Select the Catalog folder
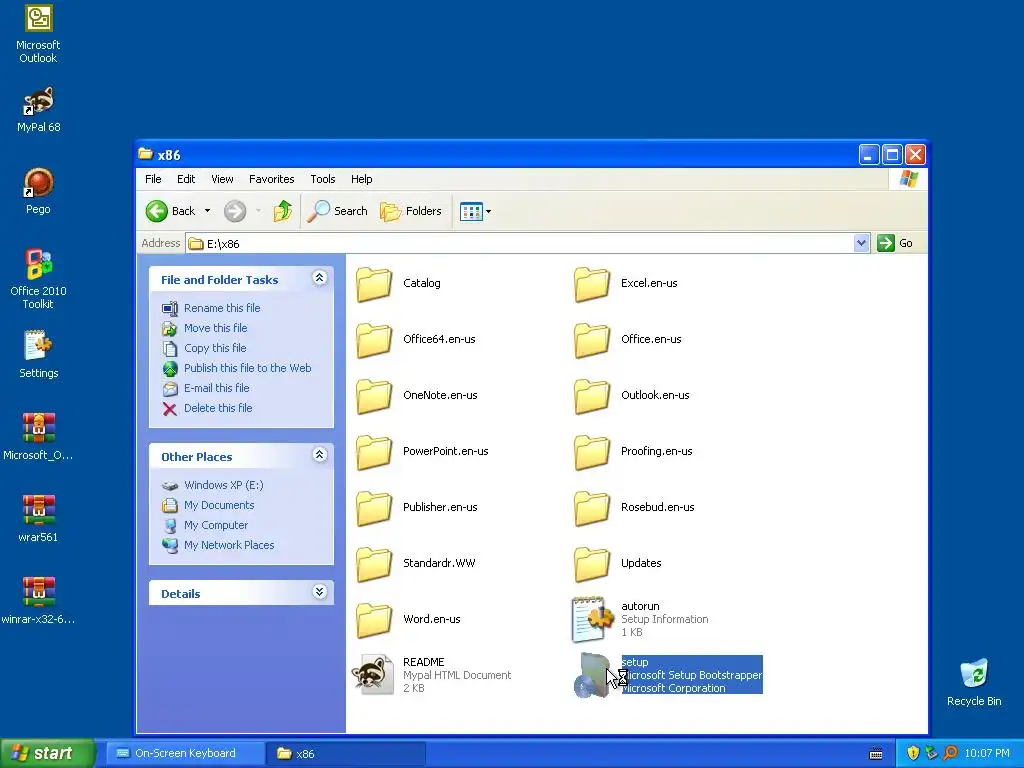 [x=398, y=283]
